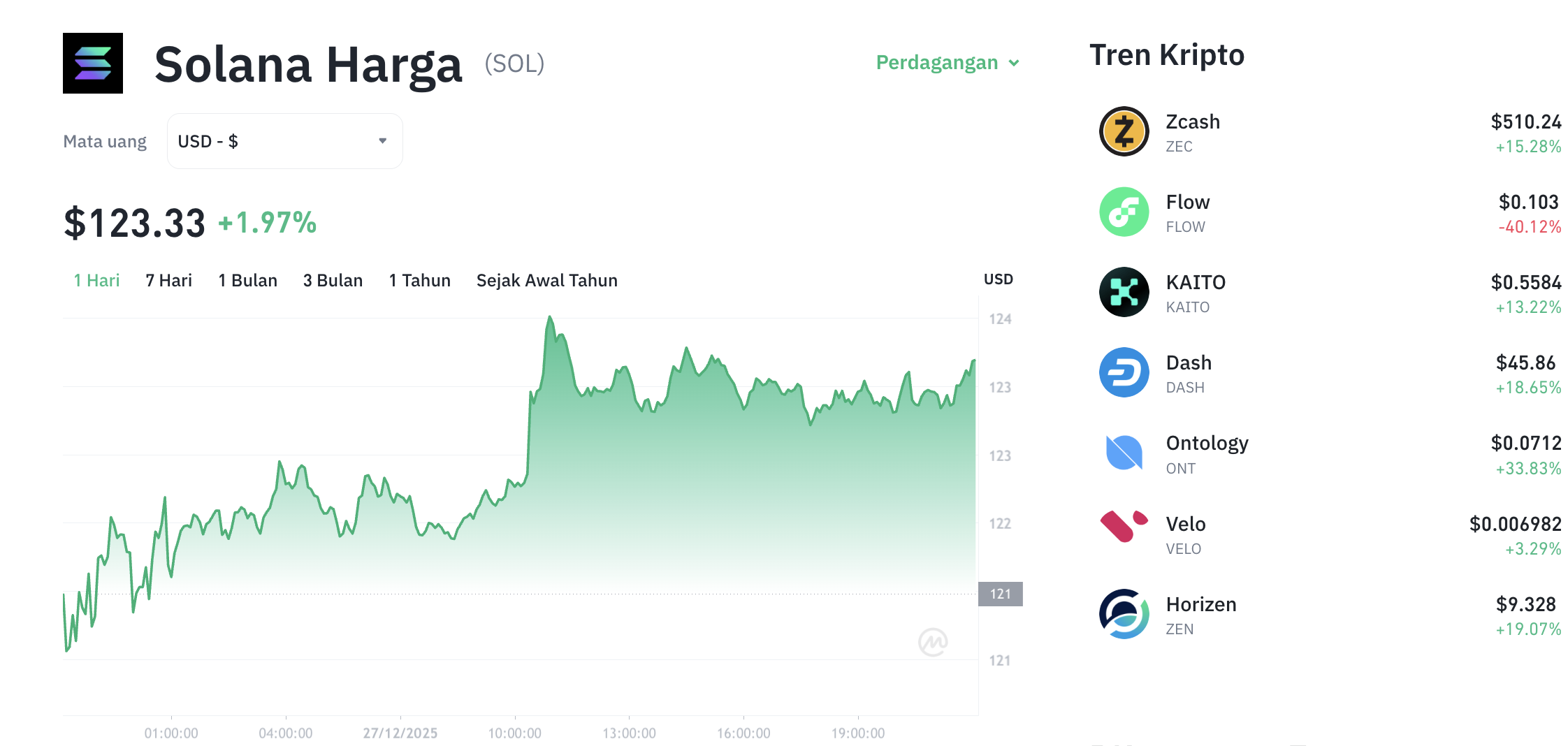Click the Solana logo icon

point(92,63)
